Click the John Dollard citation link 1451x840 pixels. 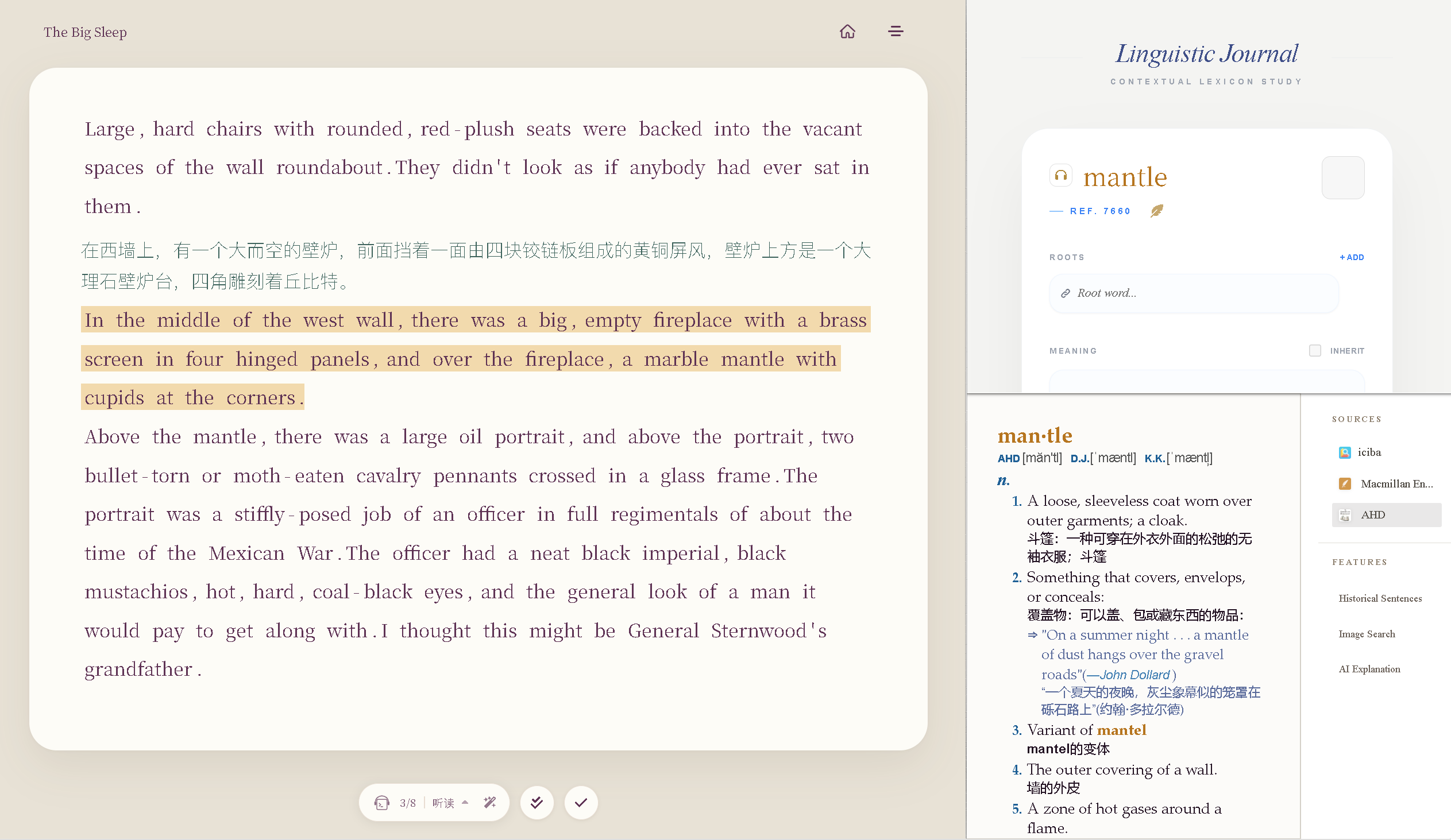pos(1135,675)
